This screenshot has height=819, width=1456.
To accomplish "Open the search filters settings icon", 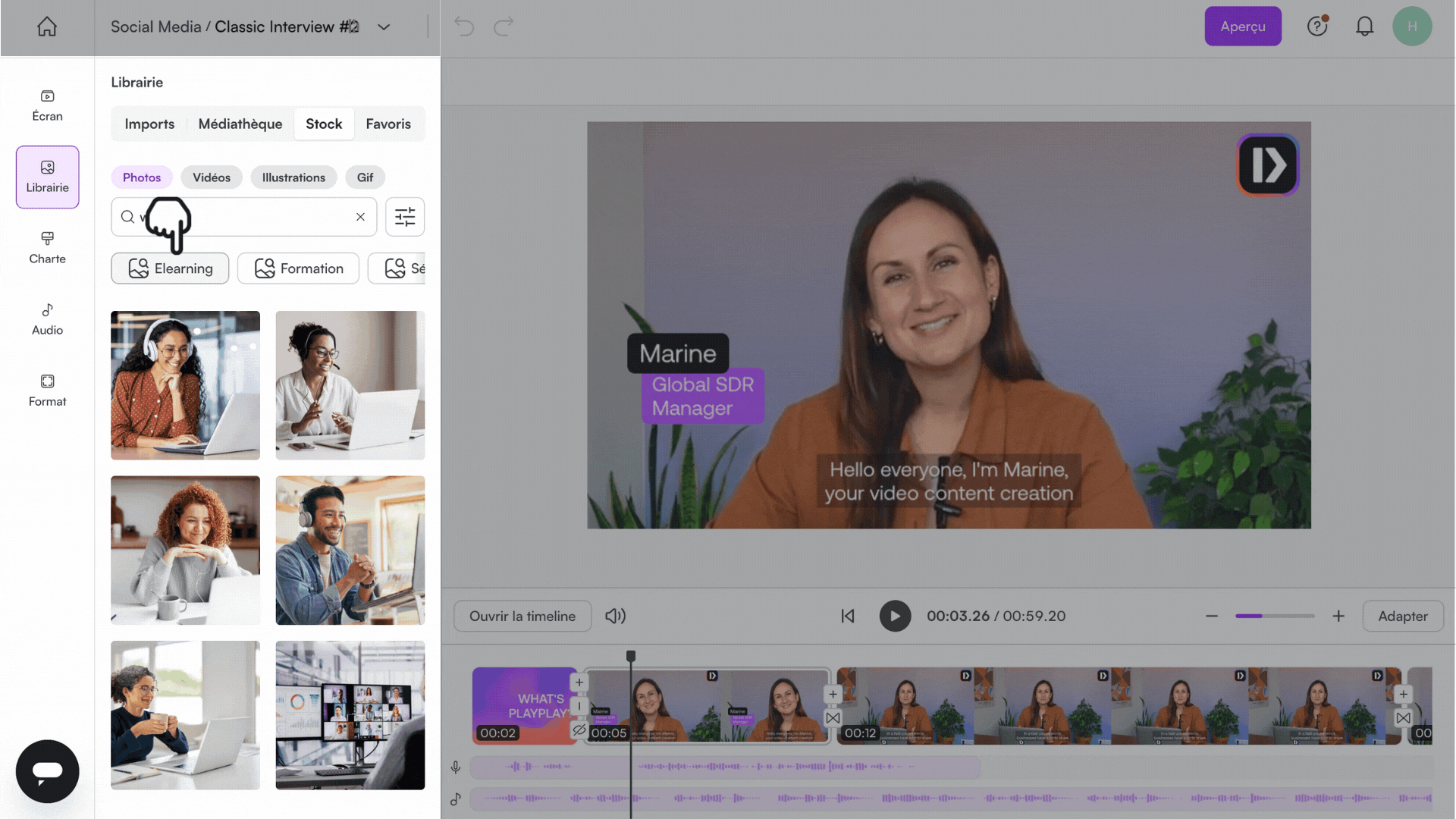I will coord(405,217).
